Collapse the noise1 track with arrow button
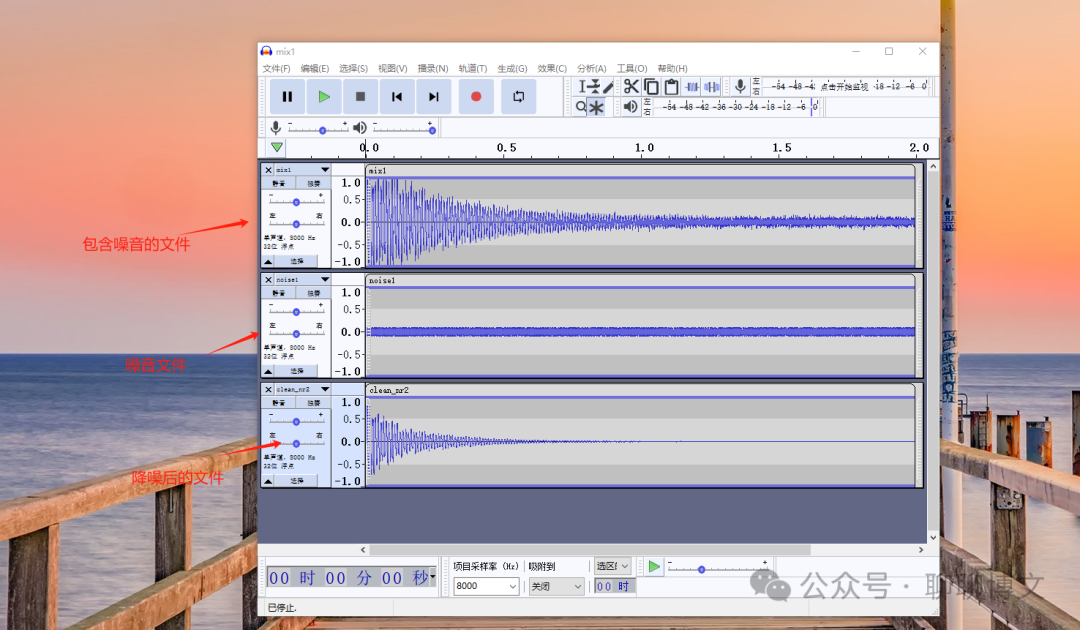 [268, 370]
